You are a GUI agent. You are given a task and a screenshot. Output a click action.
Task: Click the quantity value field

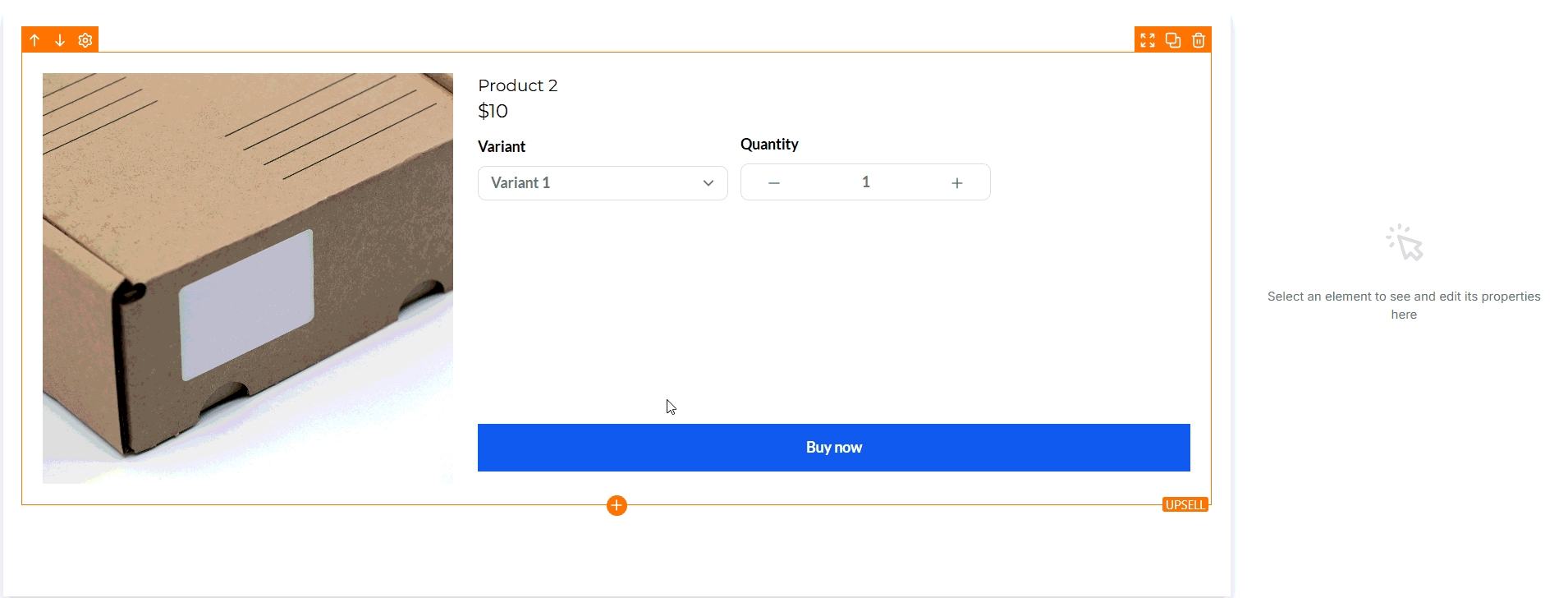[x=865, y=182]
